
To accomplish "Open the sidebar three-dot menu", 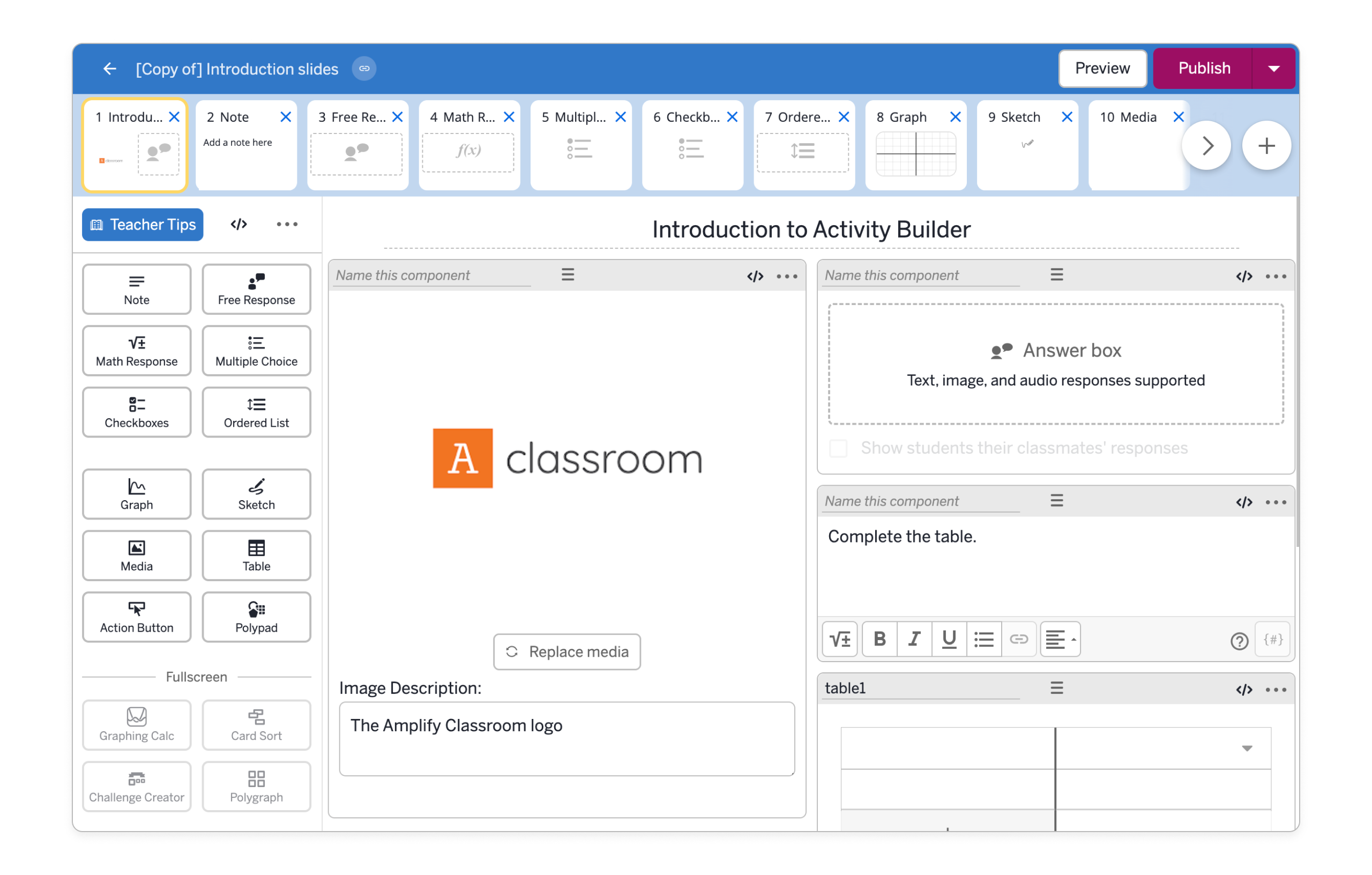I will 287,225.
